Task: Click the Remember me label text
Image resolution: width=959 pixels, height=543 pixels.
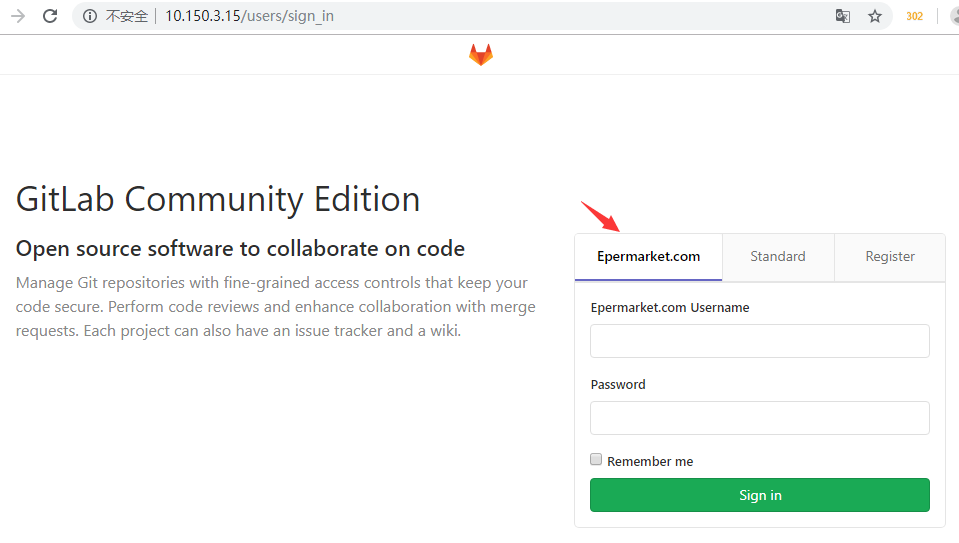Action: tap(650, 461)
